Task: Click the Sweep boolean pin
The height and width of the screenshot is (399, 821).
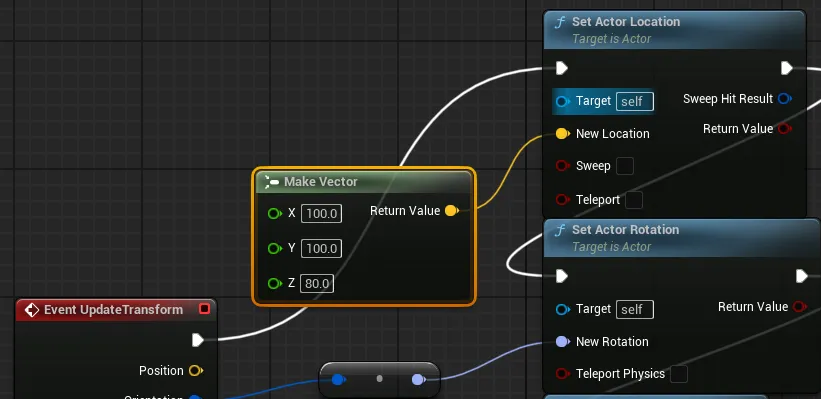Action: (x=562, y=166)
